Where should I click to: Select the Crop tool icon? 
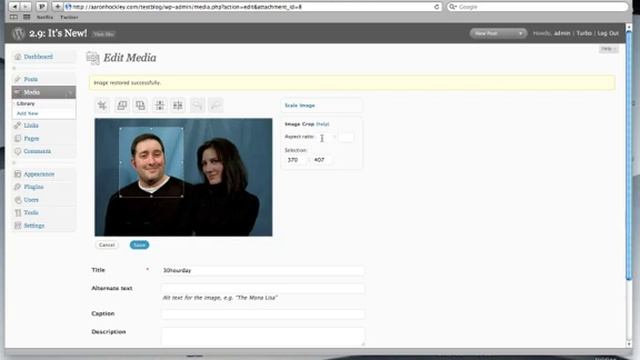pyautogui.click(x=102, y=105)
